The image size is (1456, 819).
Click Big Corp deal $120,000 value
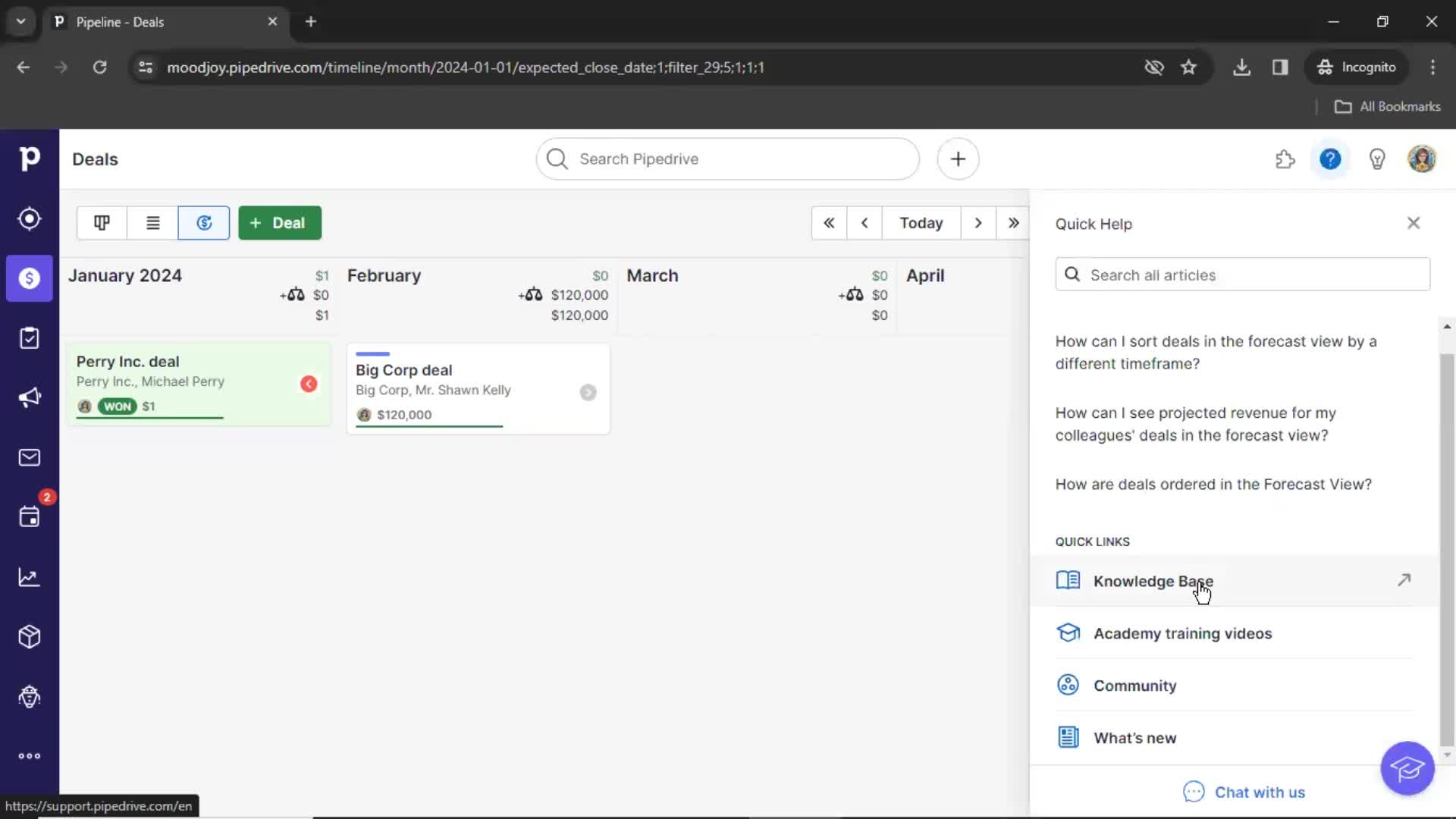tap(404, 415)
